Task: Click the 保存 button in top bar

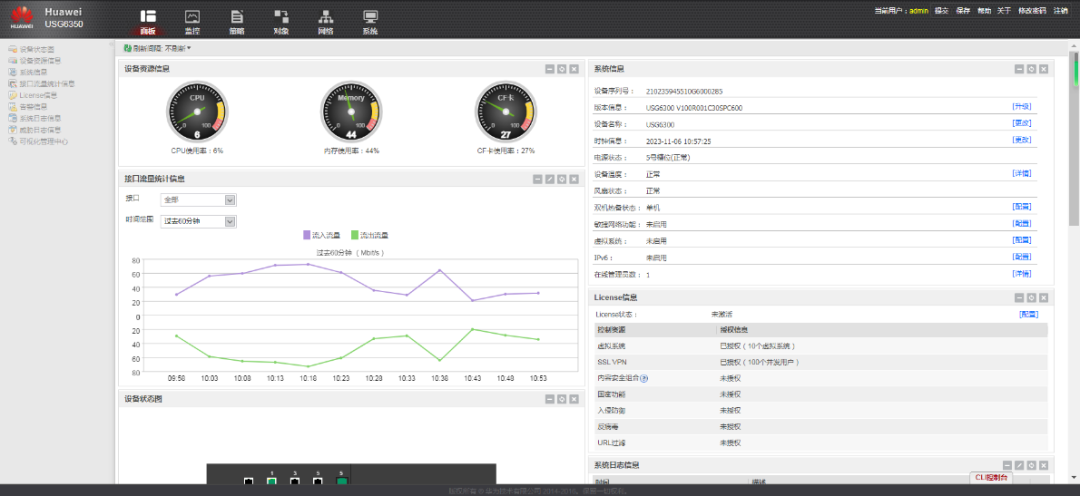Action: pos(963,10)
